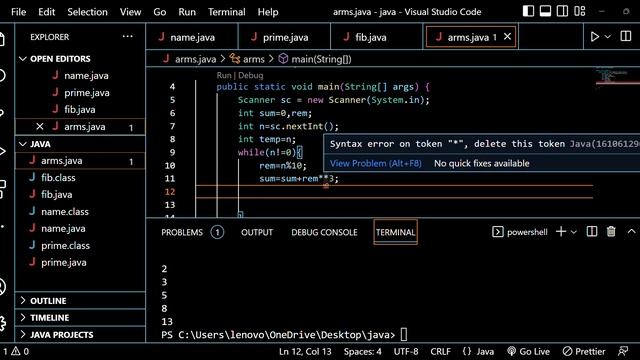Open the File menu
640x360 pixels.
click(x=18, y=12)
